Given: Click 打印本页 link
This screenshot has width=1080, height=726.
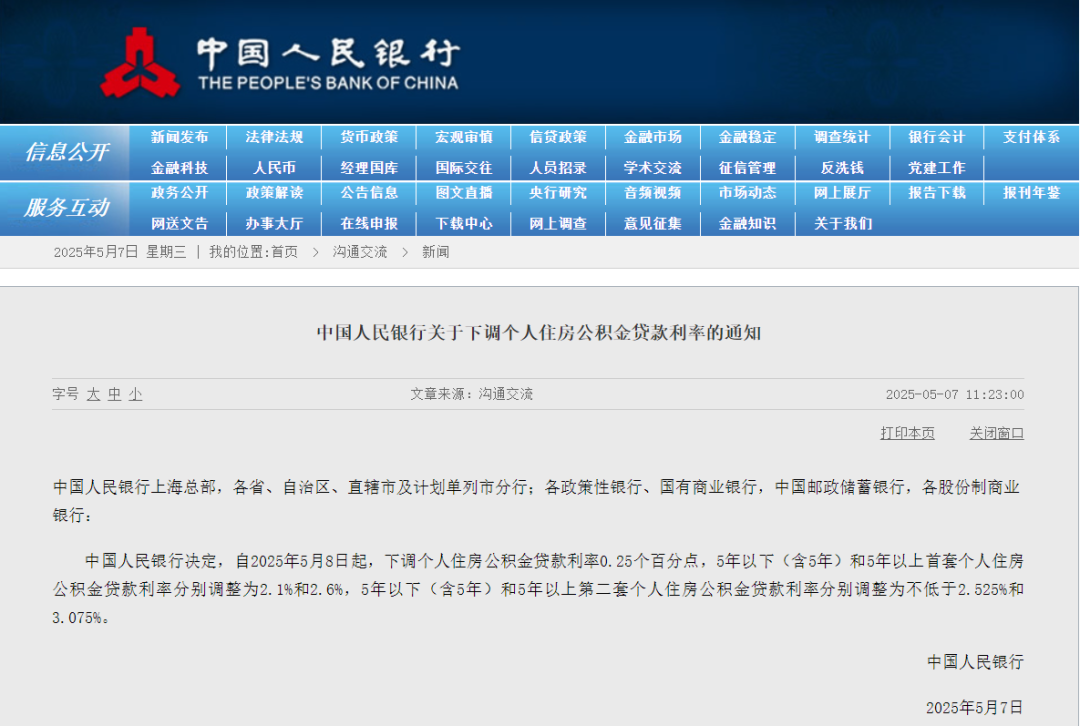Looking at the screenshot, I should coord(907,433).
